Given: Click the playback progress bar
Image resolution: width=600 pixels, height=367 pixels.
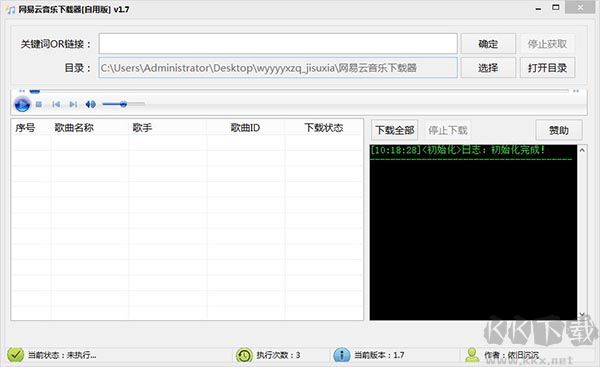Looking at the screenshot, I should tap(299, 91).
